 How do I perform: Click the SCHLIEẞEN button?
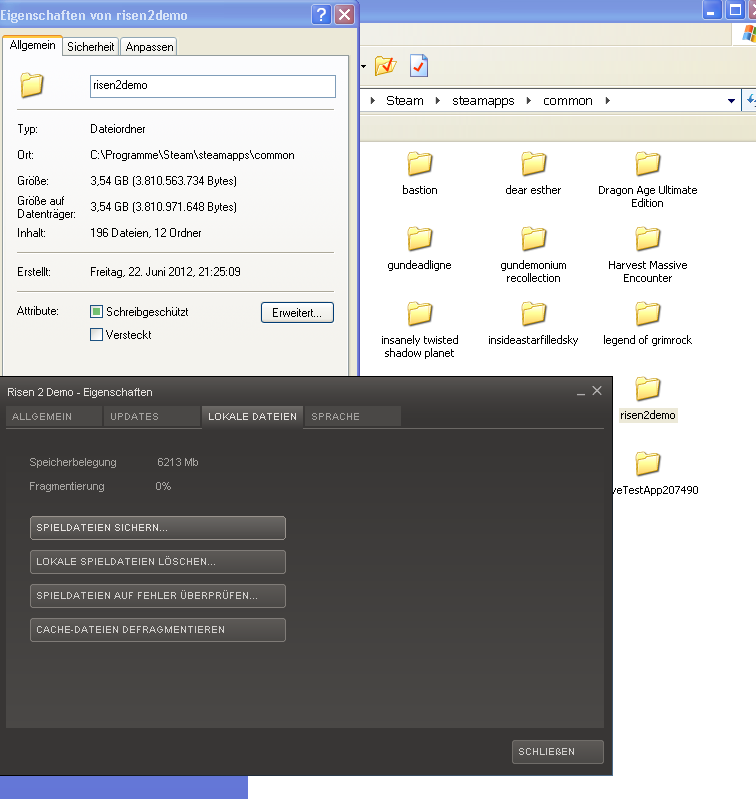(558, 752)
